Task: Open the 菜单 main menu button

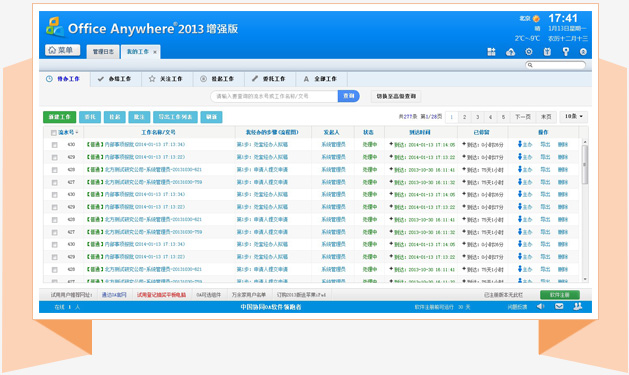Action: 62,50
